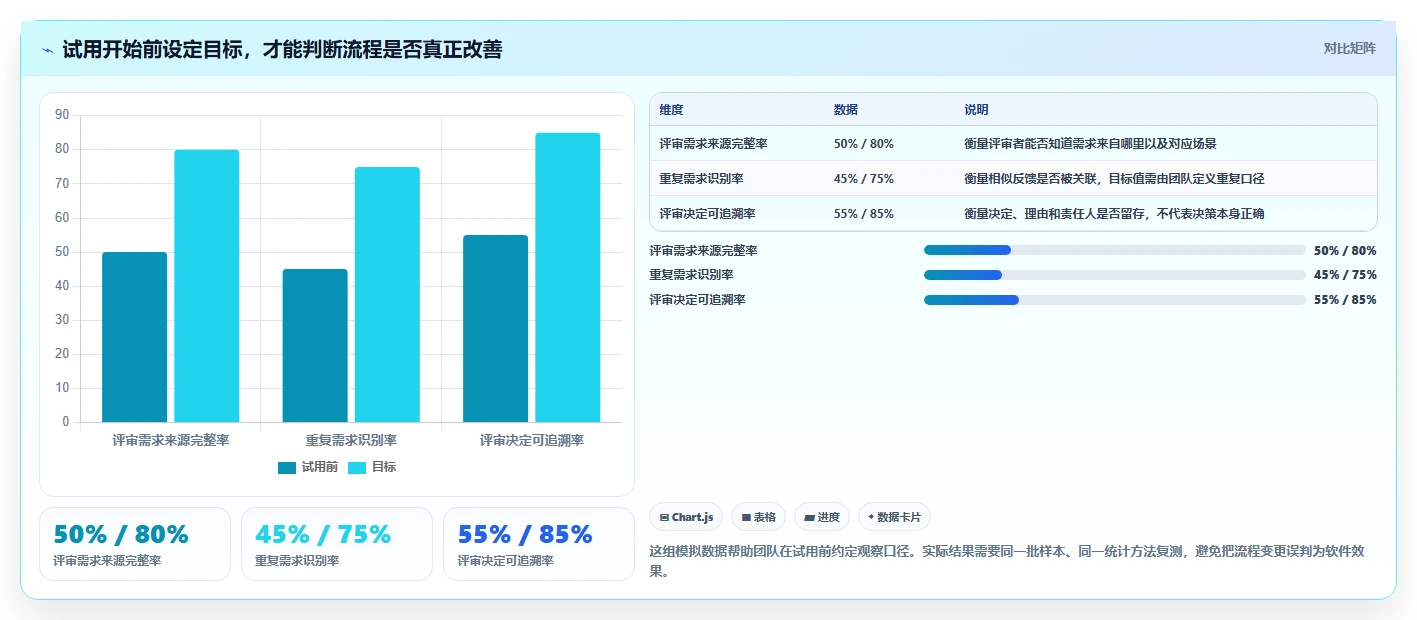The height and width of the screenshot is (620, 1417).
Task: Click the y-axis tick 90
Action: (62, 115)
